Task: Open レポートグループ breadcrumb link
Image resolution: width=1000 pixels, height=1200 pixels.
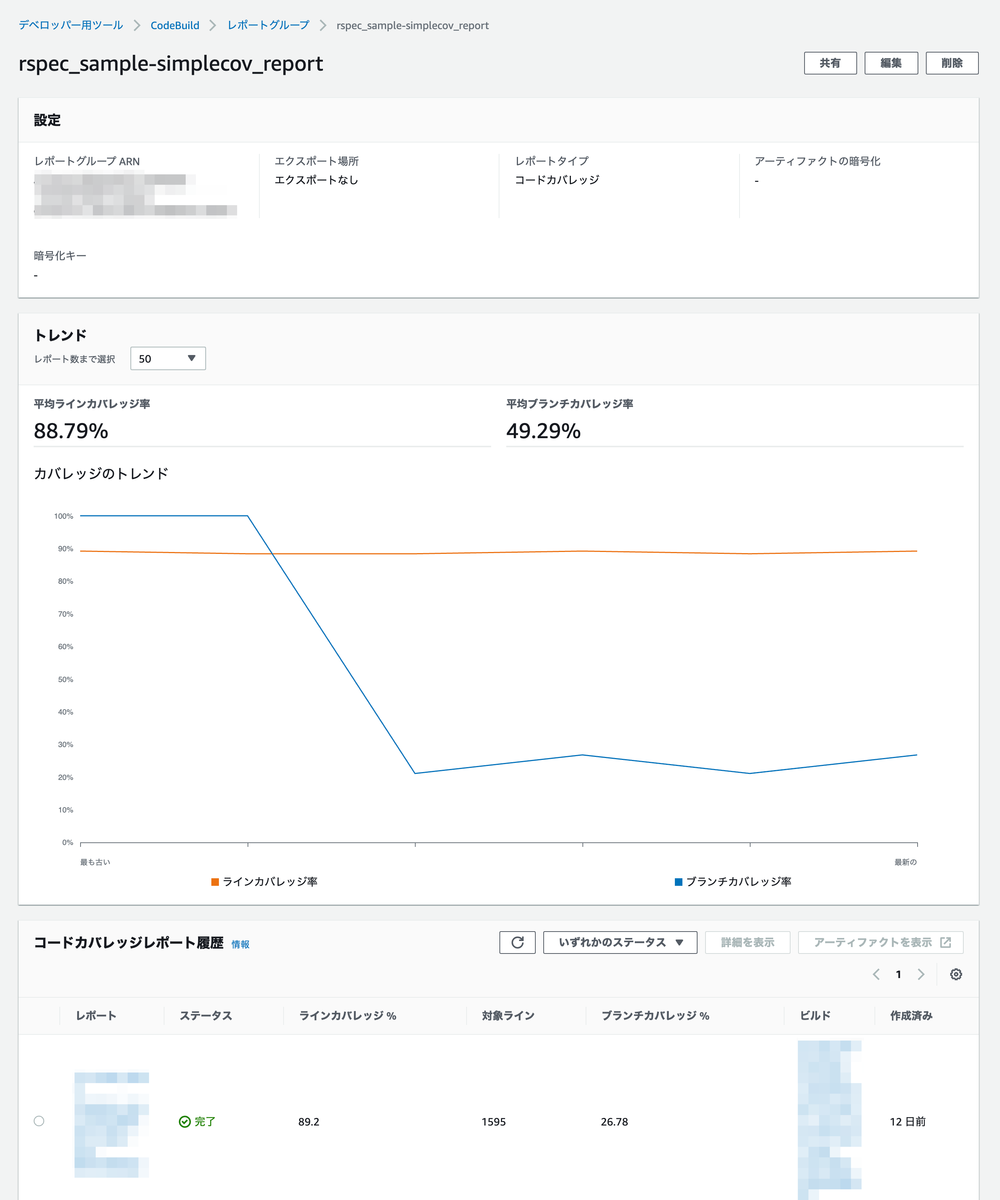Action: (x=268, y=24)
